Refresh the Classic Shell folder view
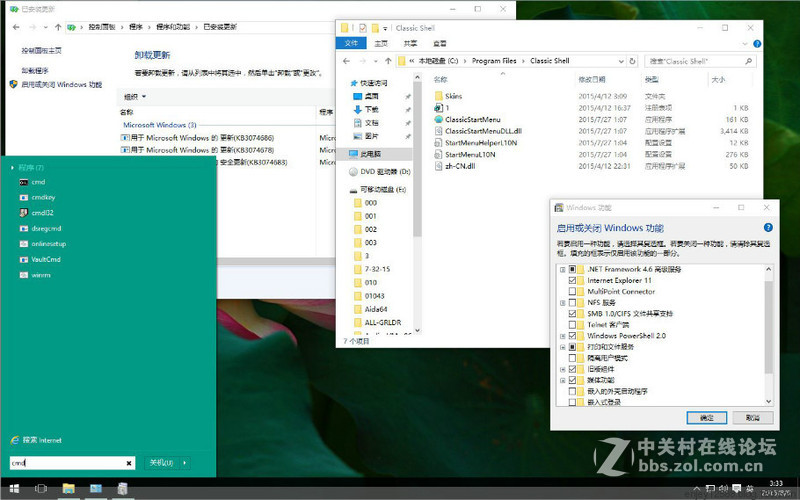 (x=633, y=61)
